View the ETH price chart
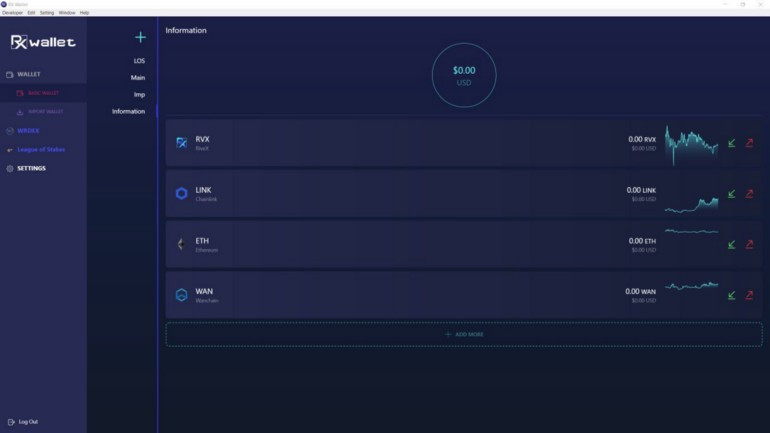Viewport: 770px width, 433px height. click(691, 231)
